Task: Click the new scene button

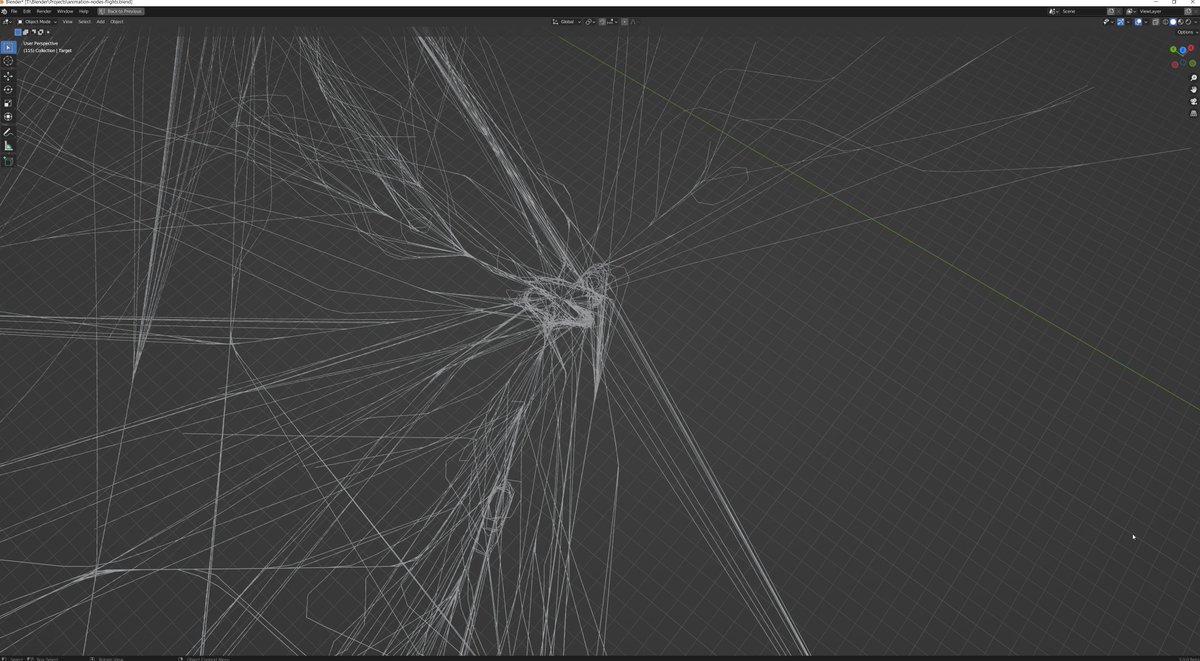Action: (x=1111, y=12)
